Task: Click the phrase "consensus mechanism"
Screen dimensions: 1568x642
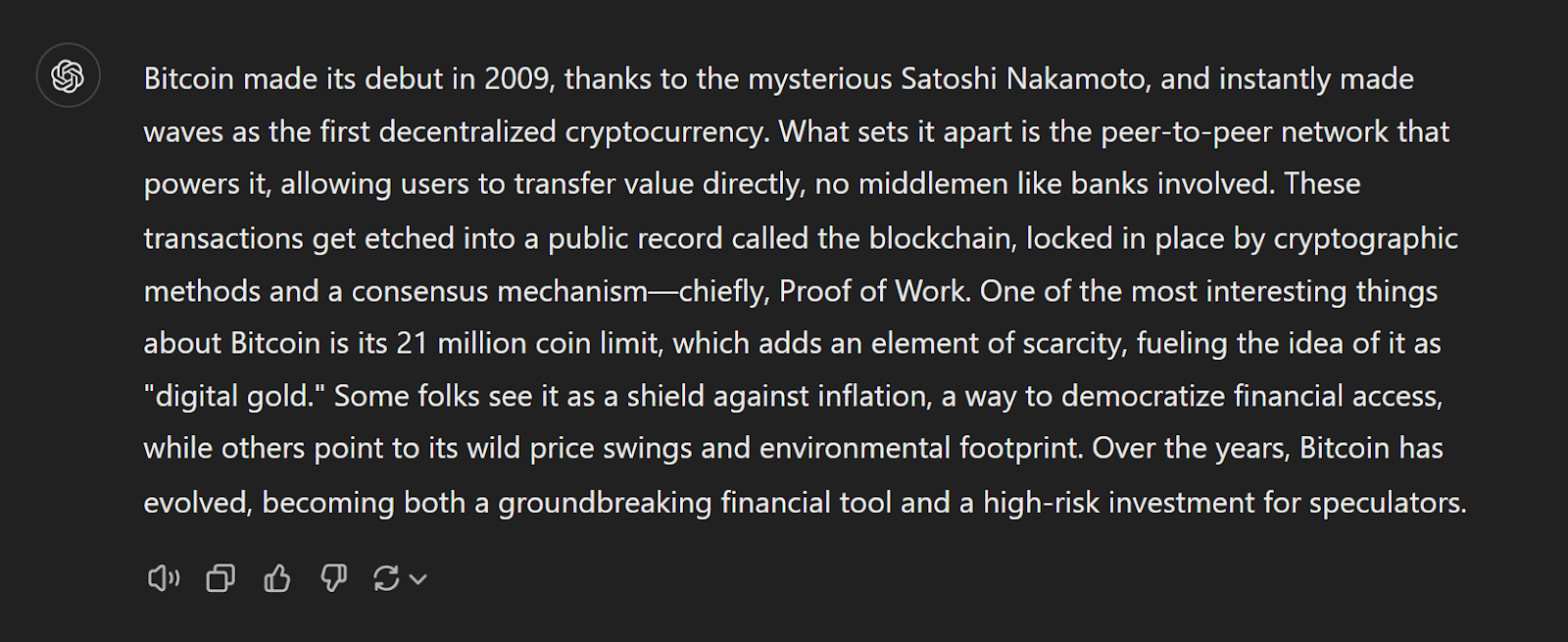Action: (499, 291)
